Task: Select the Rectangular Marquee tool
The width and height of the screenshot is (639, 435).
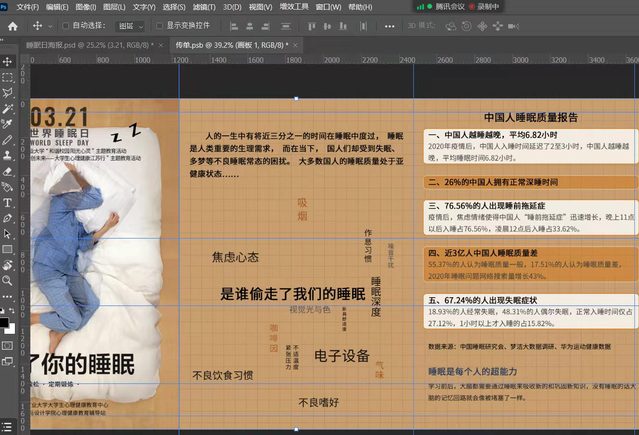Action: pyautogui.click(x=7, y=77)
